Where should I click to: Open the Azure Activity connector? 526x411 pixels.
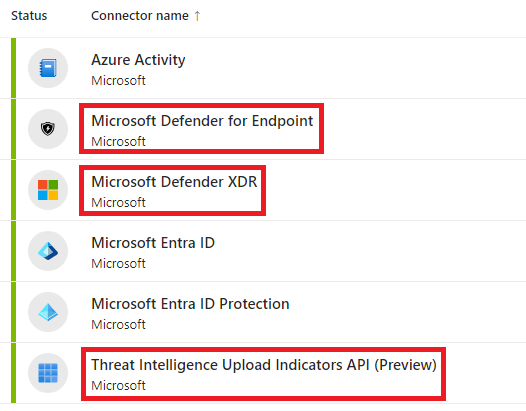pyautogui.click(x=138, y=60)
